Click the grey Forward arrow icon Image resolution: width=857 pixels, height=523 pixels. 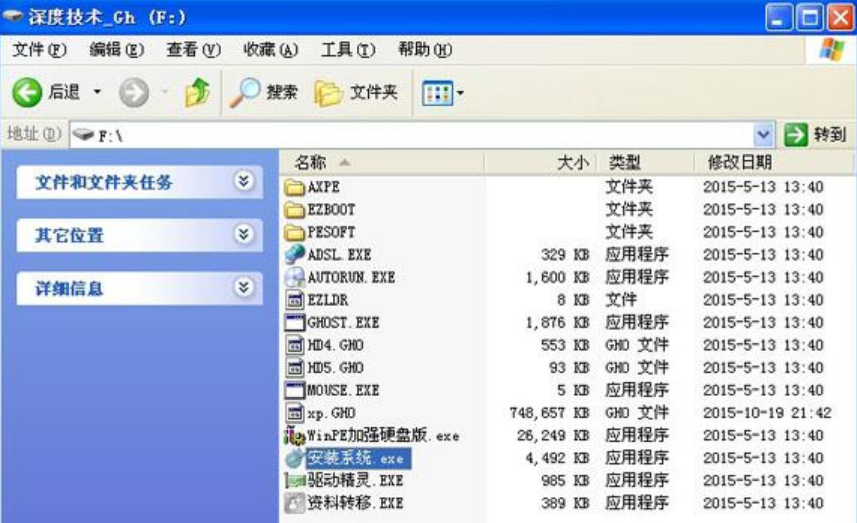tap(134, 92)
